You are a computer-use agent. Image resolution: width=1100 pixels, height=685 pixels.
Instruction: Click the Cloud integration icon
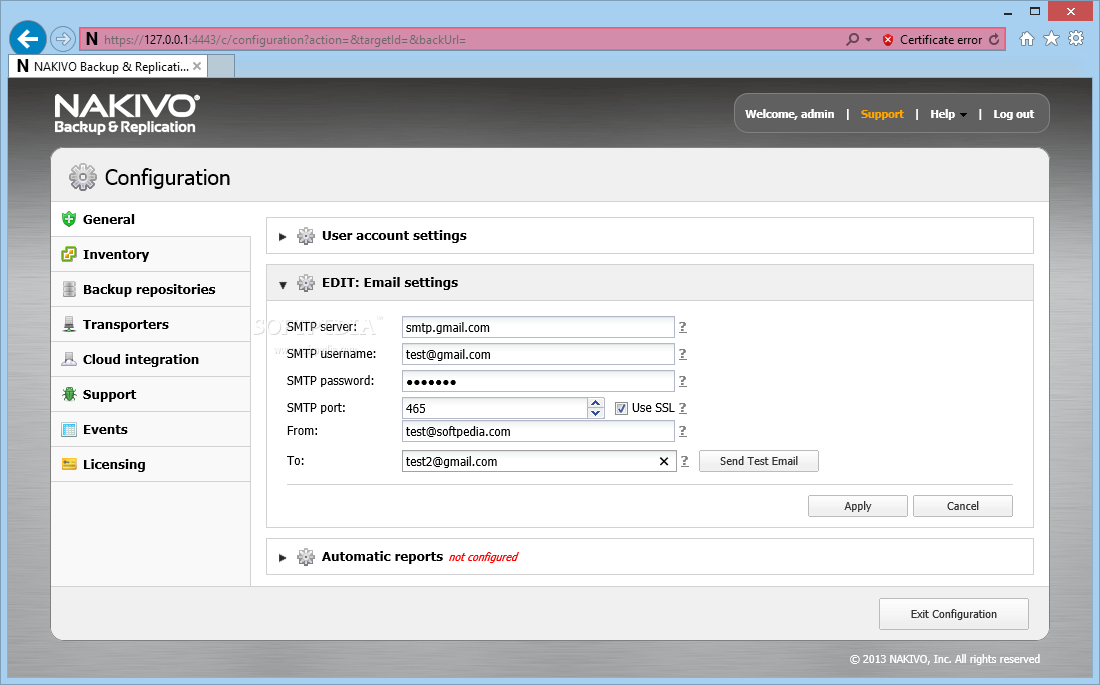pyautogui.click(x=69, y=359)
